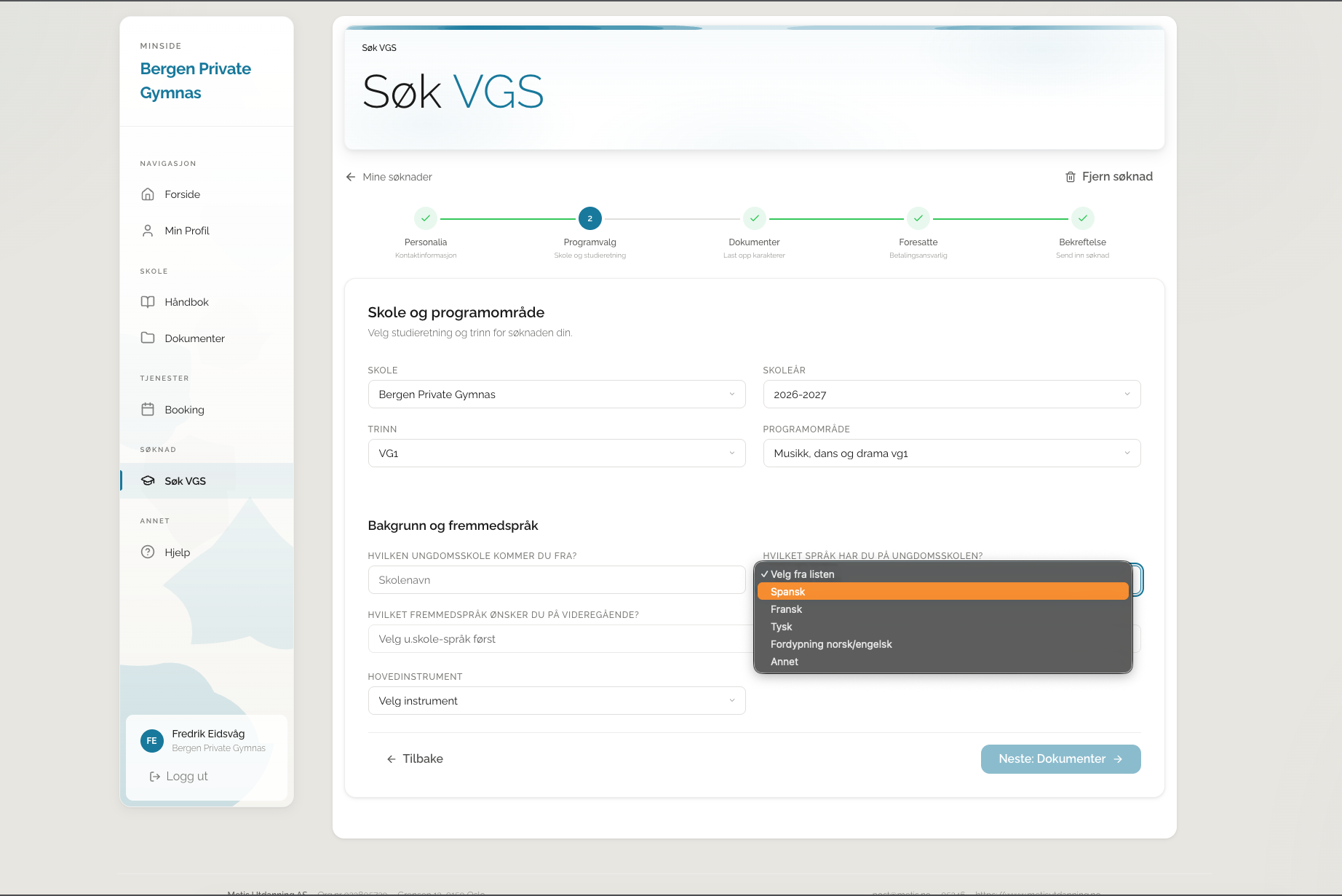This screenshot has height=896, width=1342.
Task: Click the Skolenavn input field
Action: coord(557,580)
